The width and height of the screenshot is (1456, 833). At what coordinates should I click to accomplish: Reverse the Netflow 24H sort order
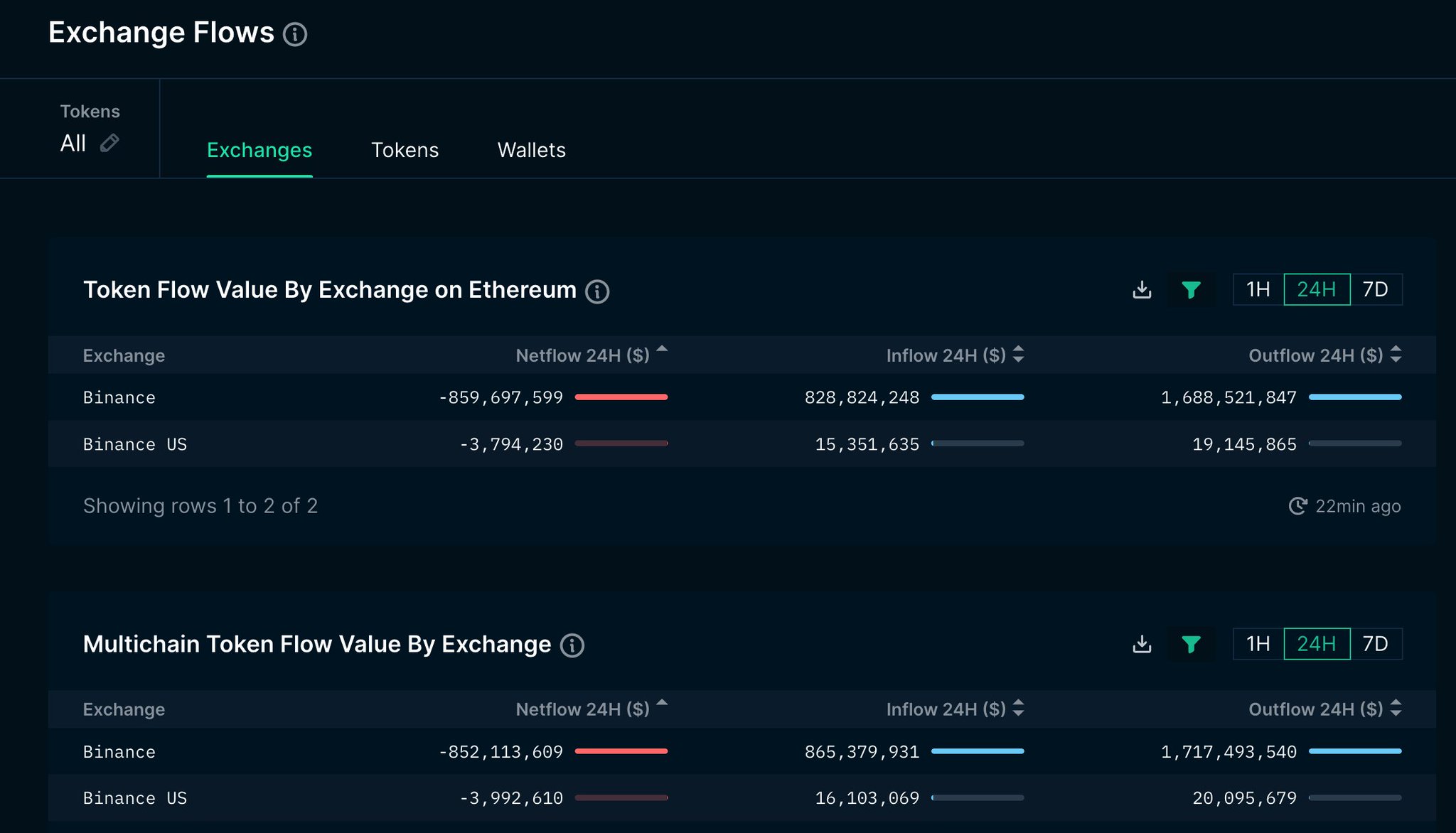point(663,350)
